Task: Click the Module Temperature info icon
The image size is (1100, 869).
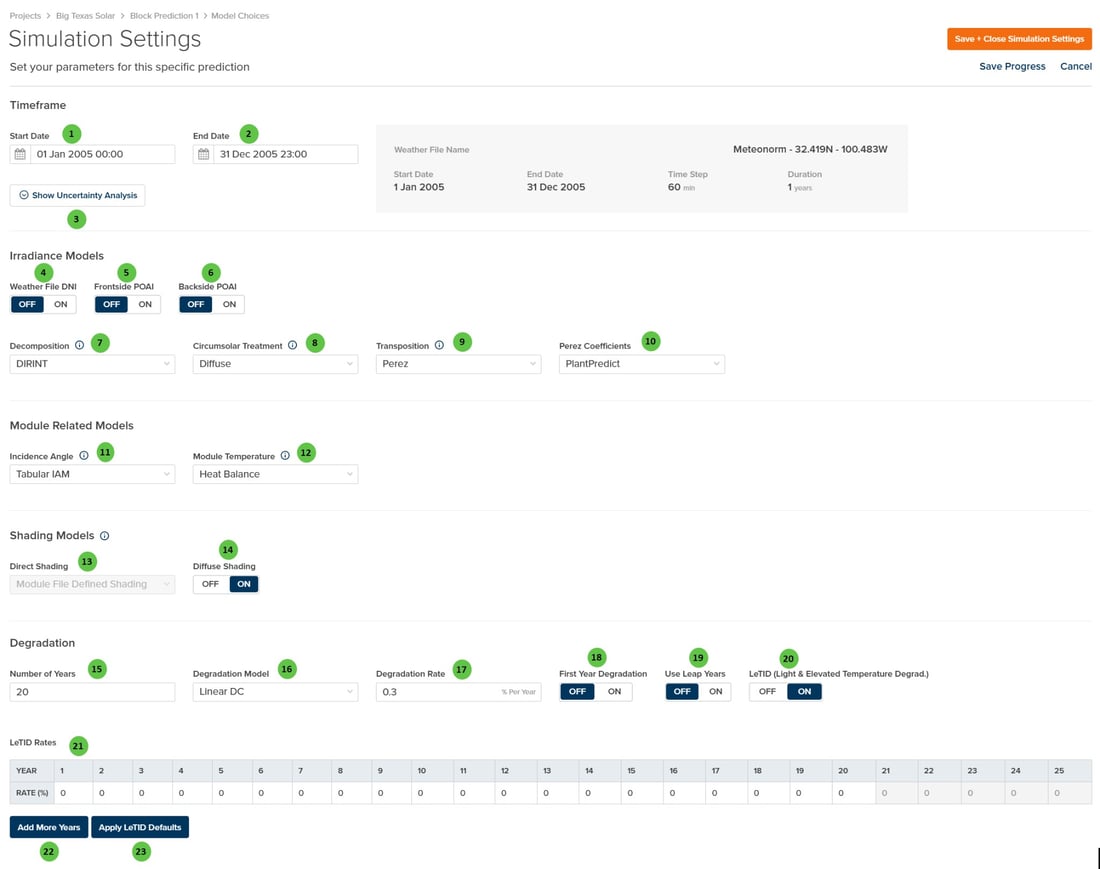Action: pyautogui.click(x=285, y=455)
